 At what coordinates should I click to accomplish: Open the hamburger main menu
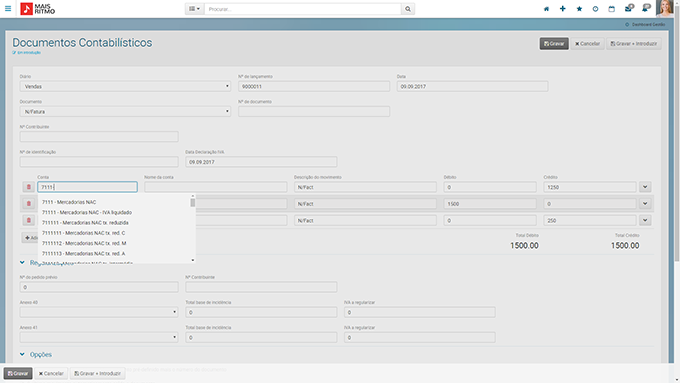click(8, 9)
